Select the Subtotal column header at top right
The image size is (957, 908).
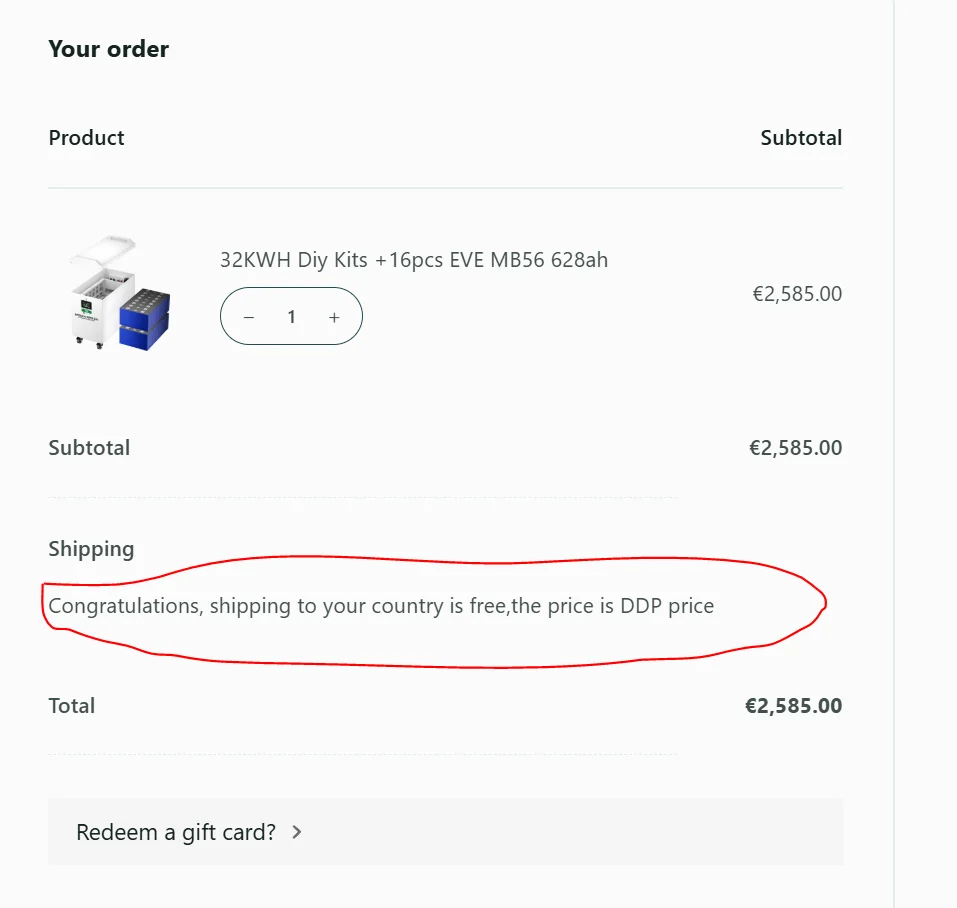[x=801, y=138]
